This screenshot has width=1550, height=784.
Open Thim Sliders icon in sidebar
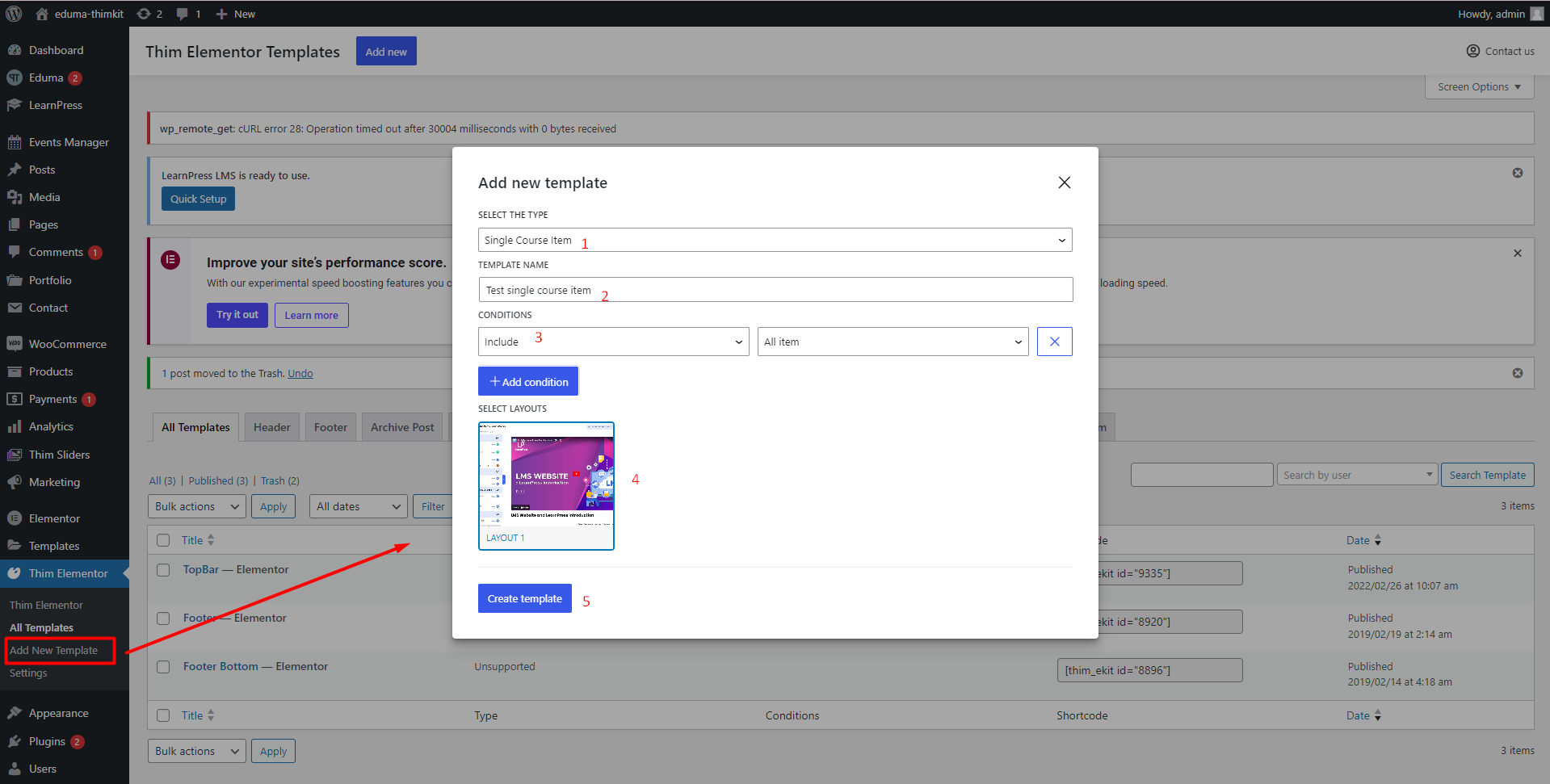click(15, 455)
